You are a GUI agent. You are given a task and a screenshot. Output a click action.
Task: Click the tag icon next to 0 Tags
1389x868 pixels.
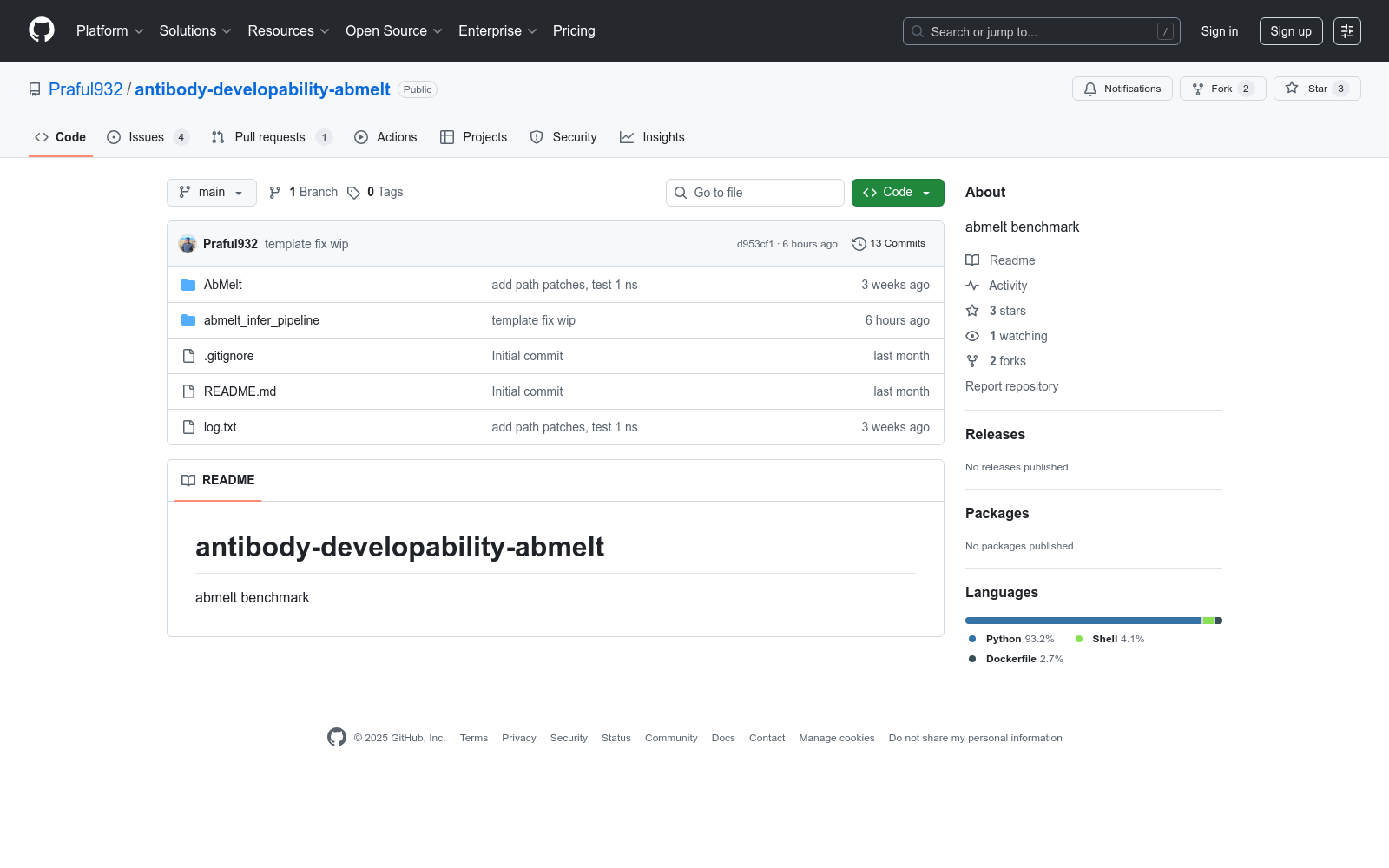click(x=353, y=193)
